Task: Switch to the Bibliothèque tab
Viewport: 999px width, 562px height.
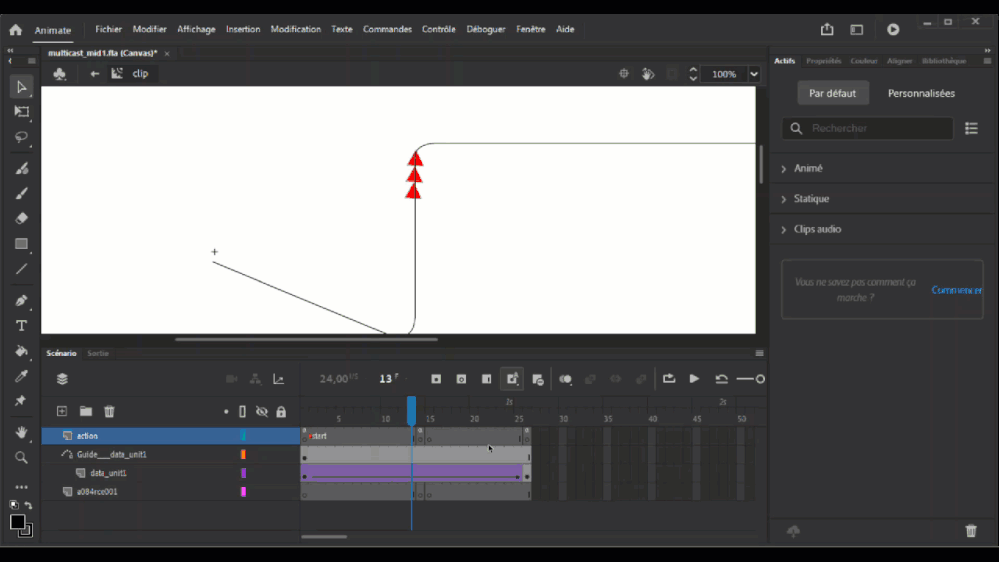Action: point(944,61)
